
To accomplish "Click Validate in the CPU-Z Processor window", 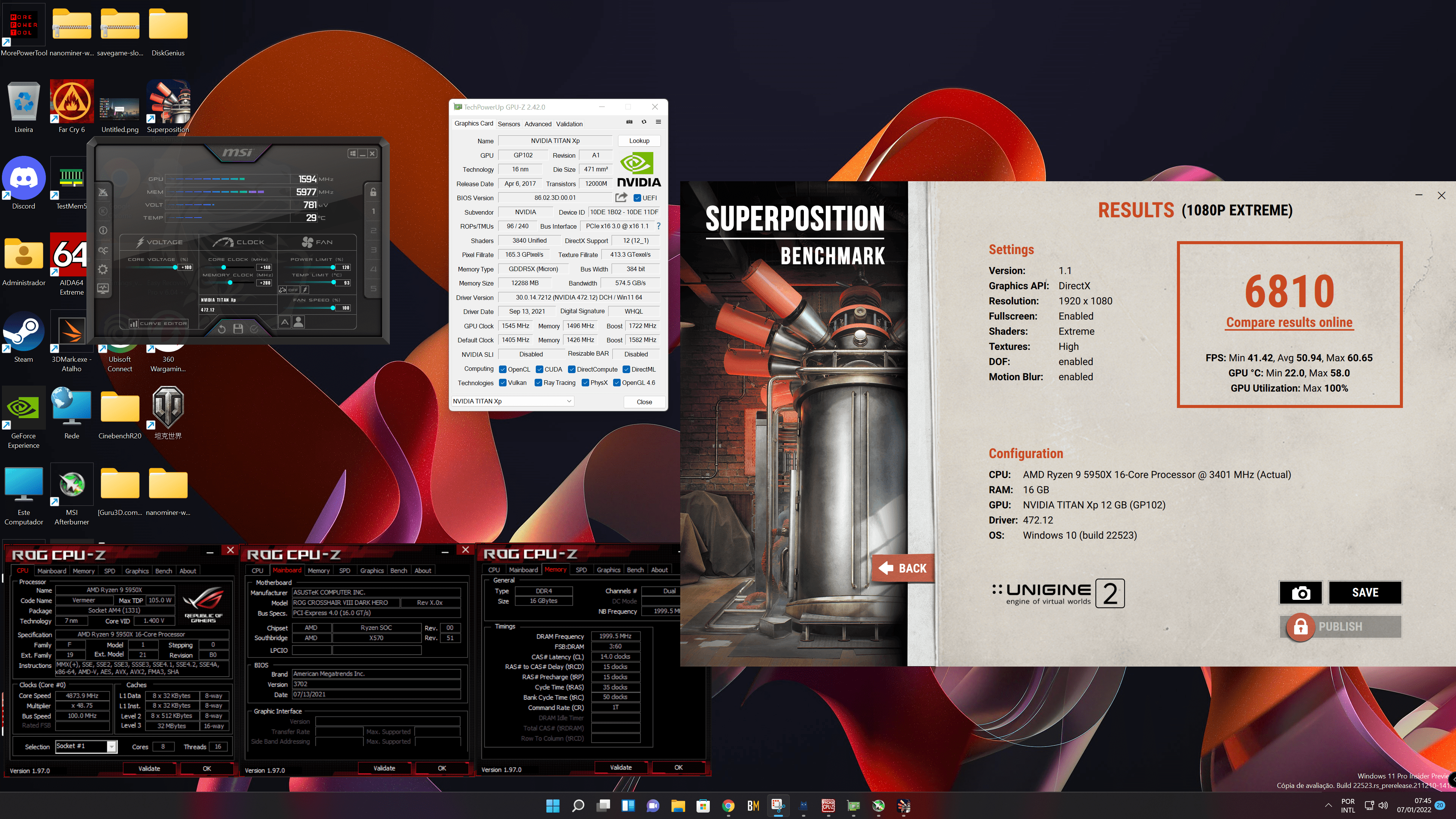I will pos(149,769).
